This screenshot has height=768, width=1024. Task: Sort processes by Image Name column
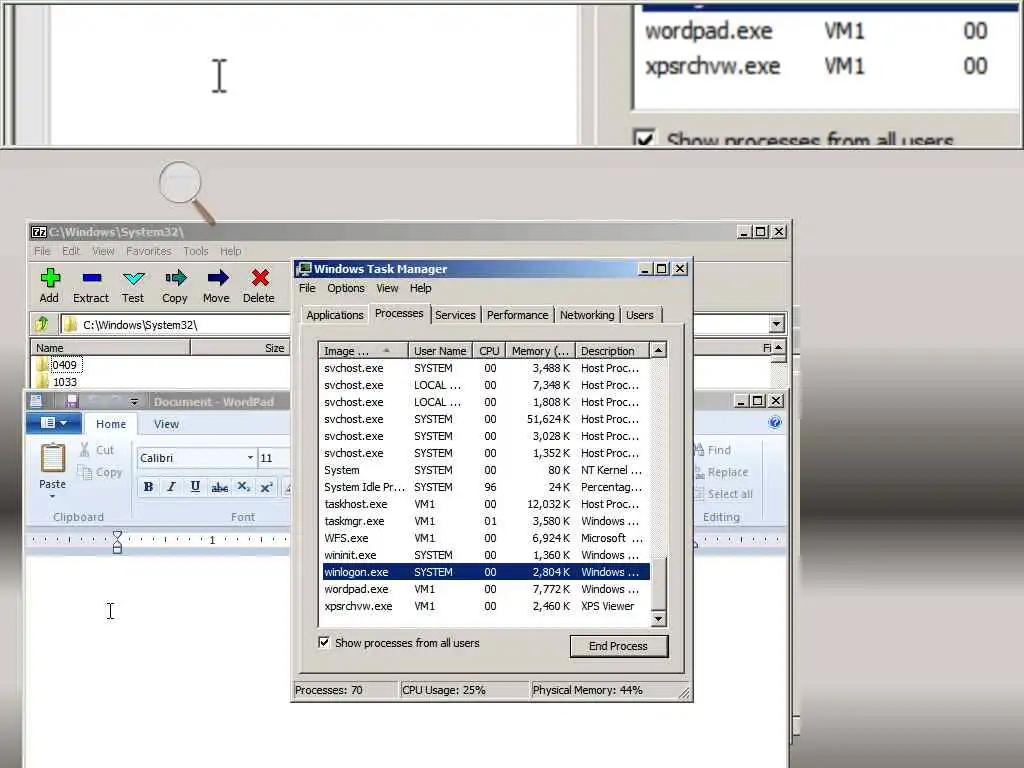pos(363,351)
